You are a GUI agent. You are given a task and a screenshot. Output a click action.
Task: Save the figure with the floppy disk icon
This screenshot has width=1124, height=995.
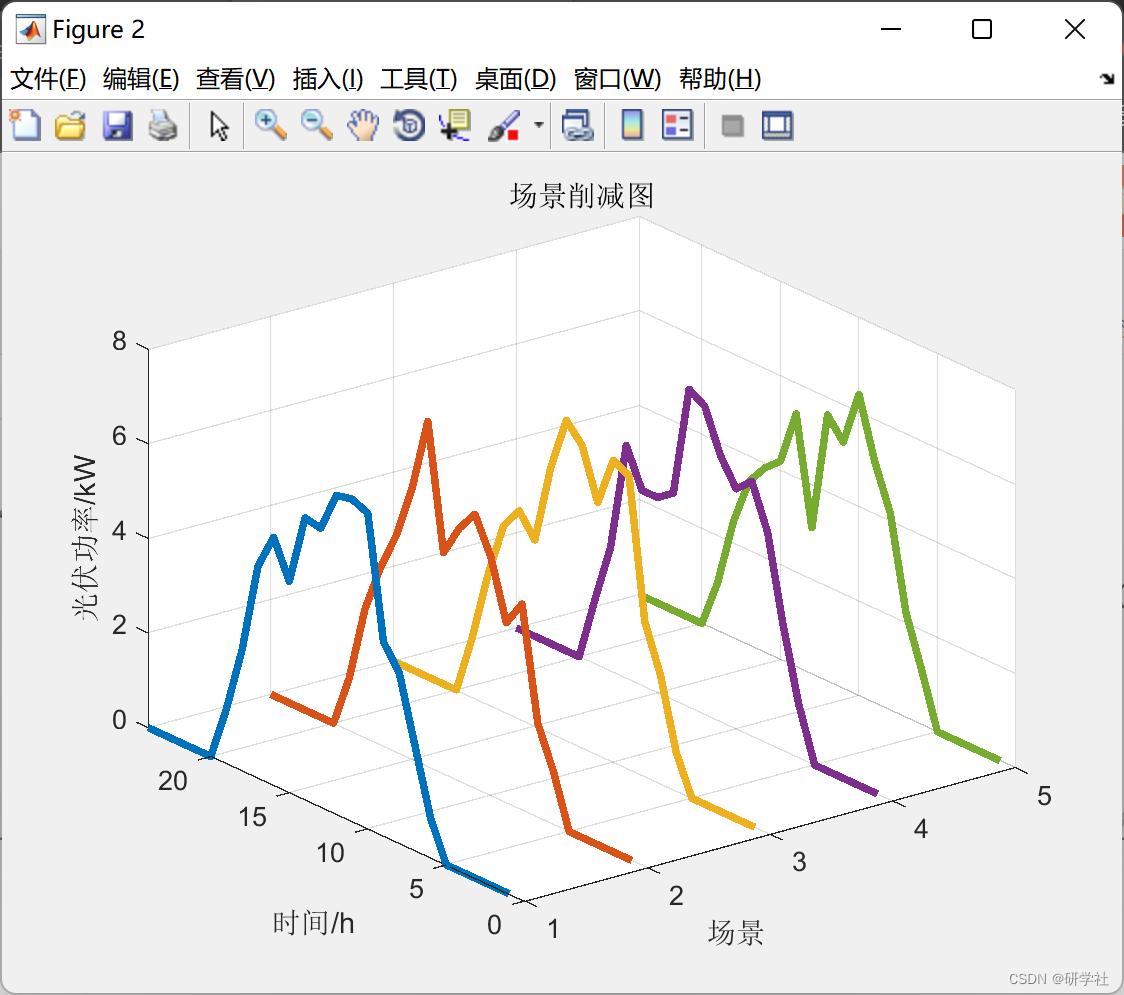coord(117,125)
